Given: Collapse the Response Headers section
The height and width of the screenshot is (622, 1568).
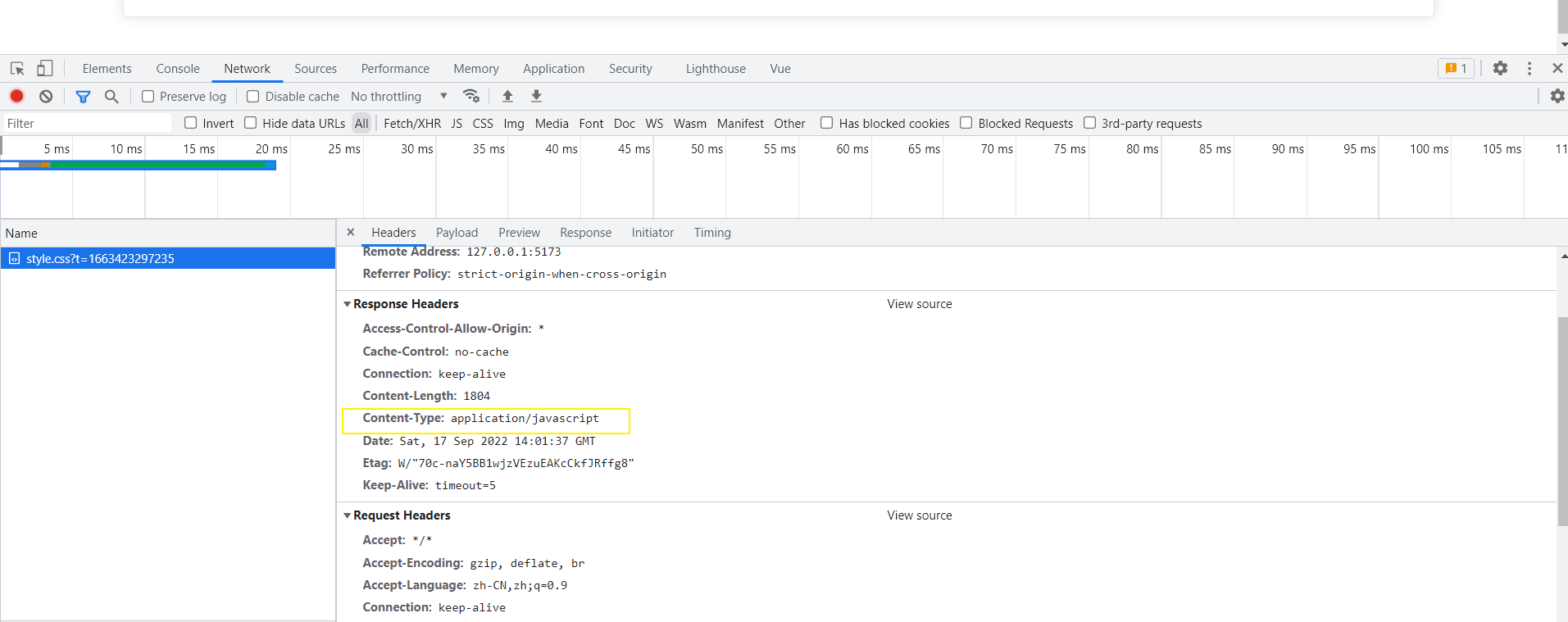Looking at the screenshot, I should [348, 304].
